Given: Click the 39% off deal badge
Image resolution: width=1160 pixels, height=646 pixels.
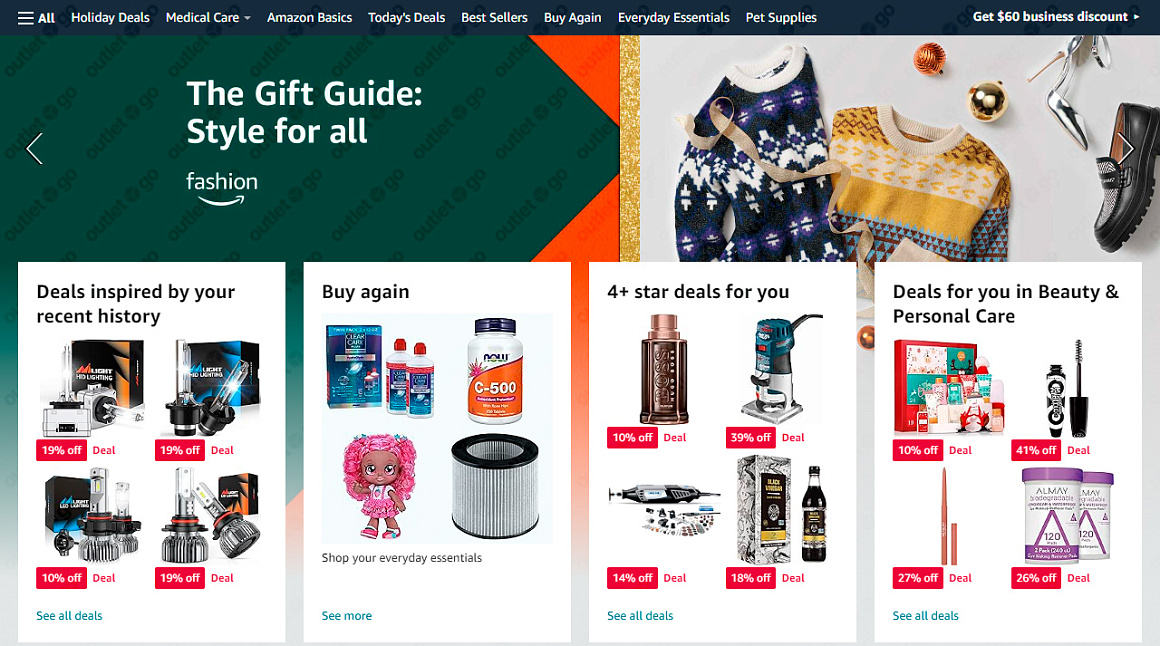Looking at the screenshot, I should coord(750,437).
